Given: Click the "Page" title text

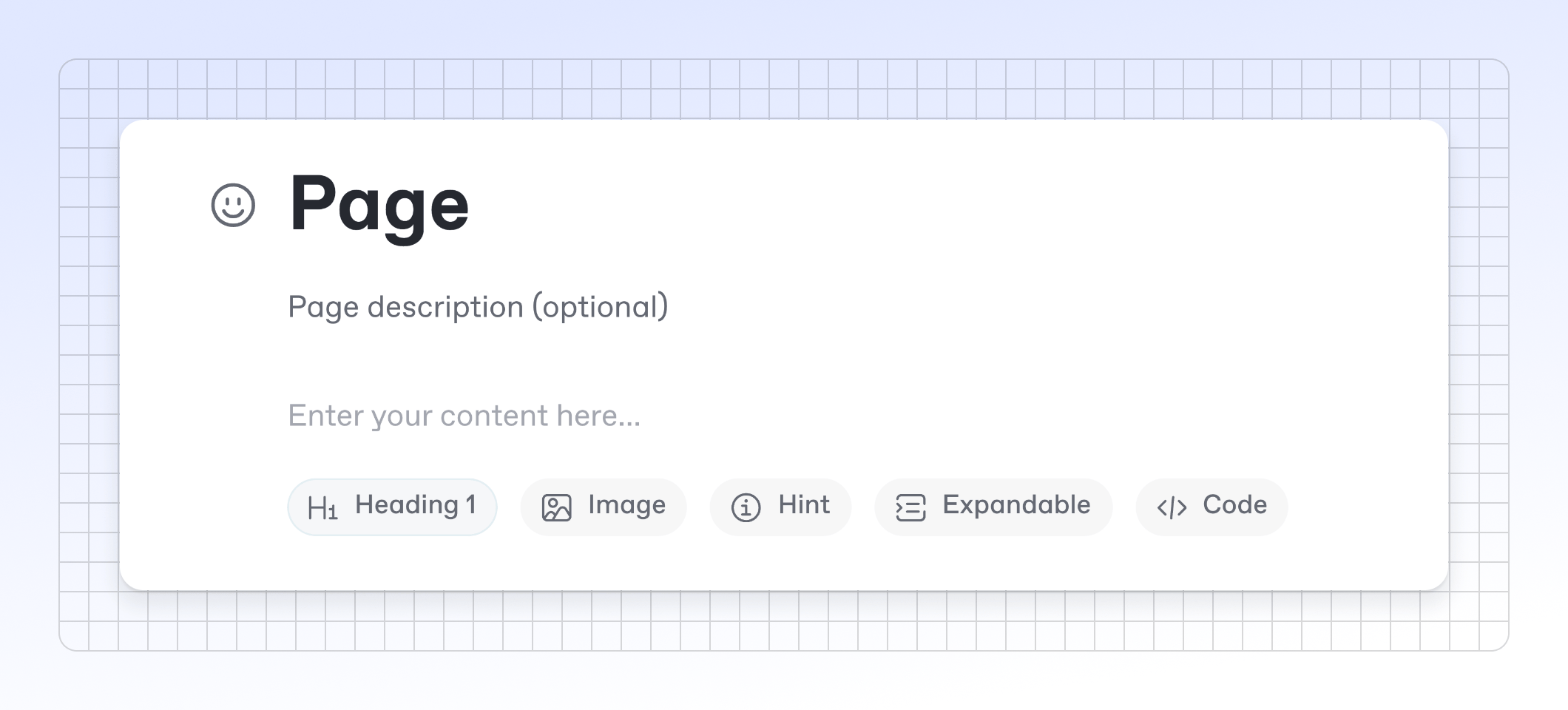Looking at the screenshot, I should click(379, 205).
